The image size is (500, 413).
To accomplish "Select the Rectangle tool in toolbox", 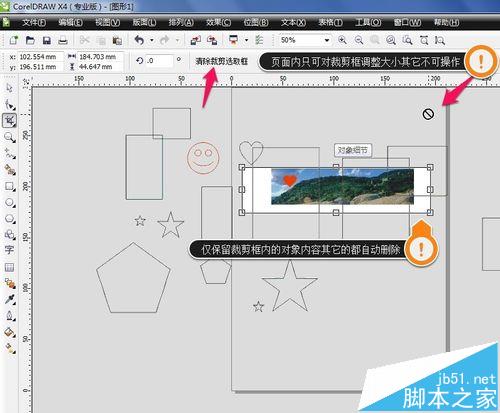I will click(x=9, y=186).
